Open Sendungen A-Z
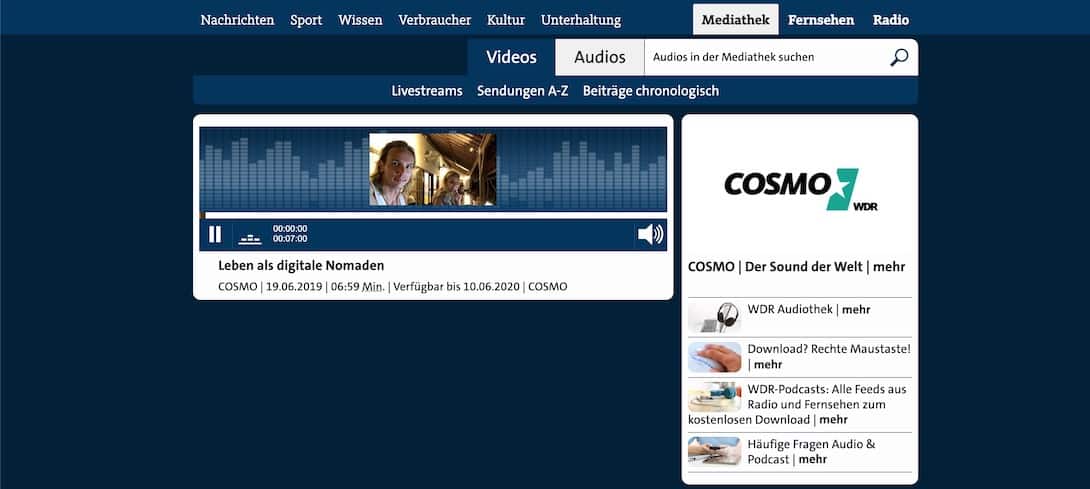Image resolution: width=1090 pixels, height=489 pixels. coord(523,90)
